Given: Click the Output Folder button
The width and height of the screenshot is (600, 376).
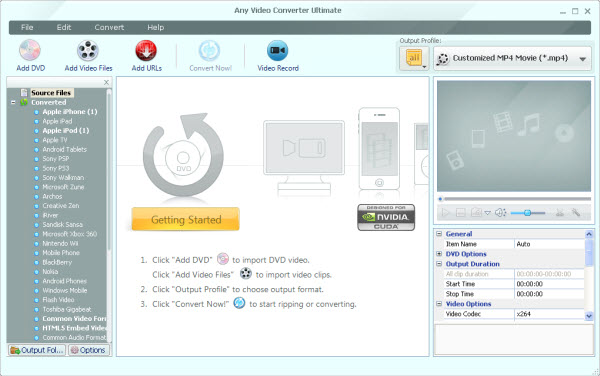Looking at the screenshot, I should click(x=37, y=350).
